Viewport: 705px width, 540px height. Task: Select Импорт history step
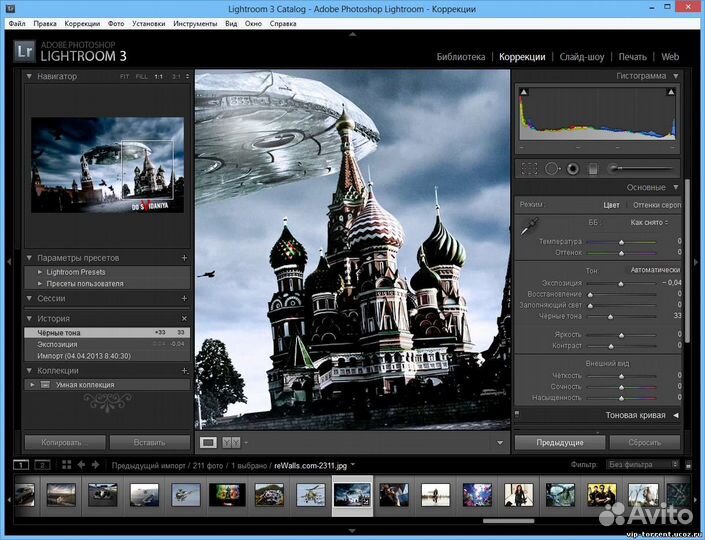pos(107,356)
